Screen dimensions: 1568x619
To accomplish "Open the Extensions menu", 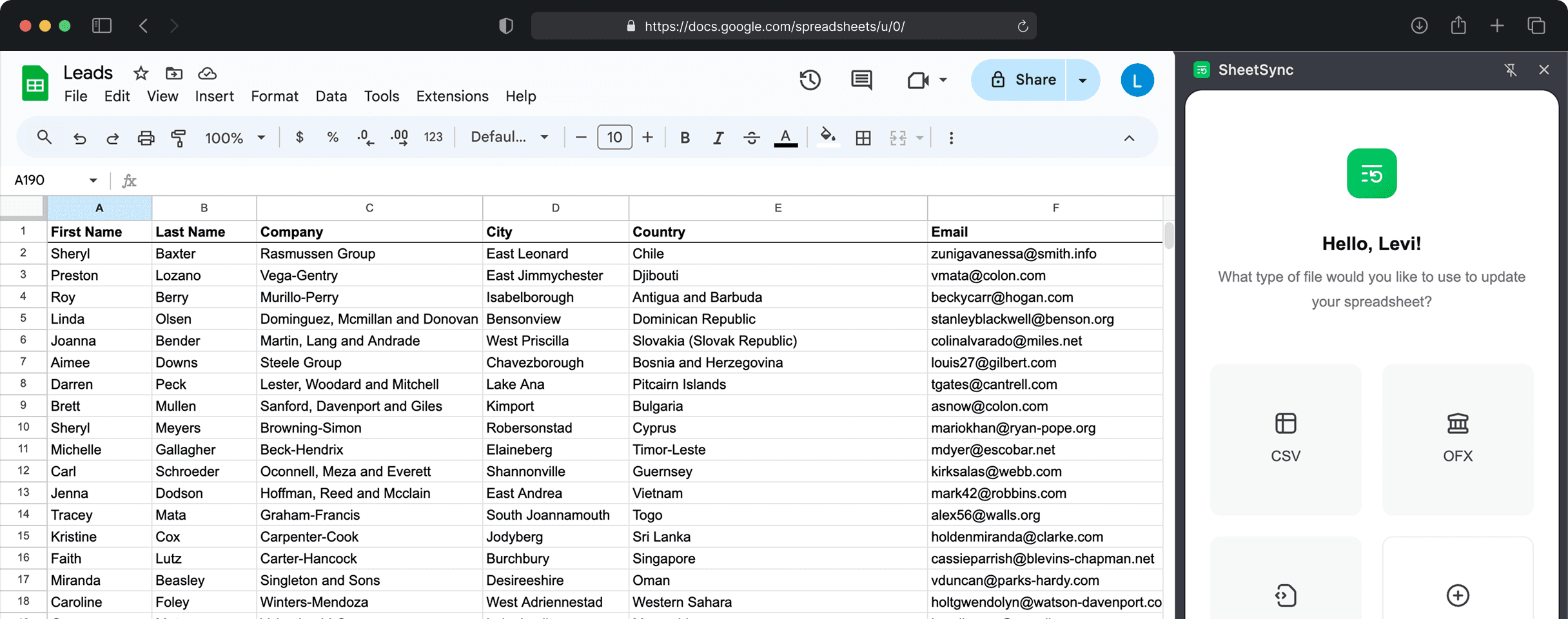I will click(x=452, y=96).
